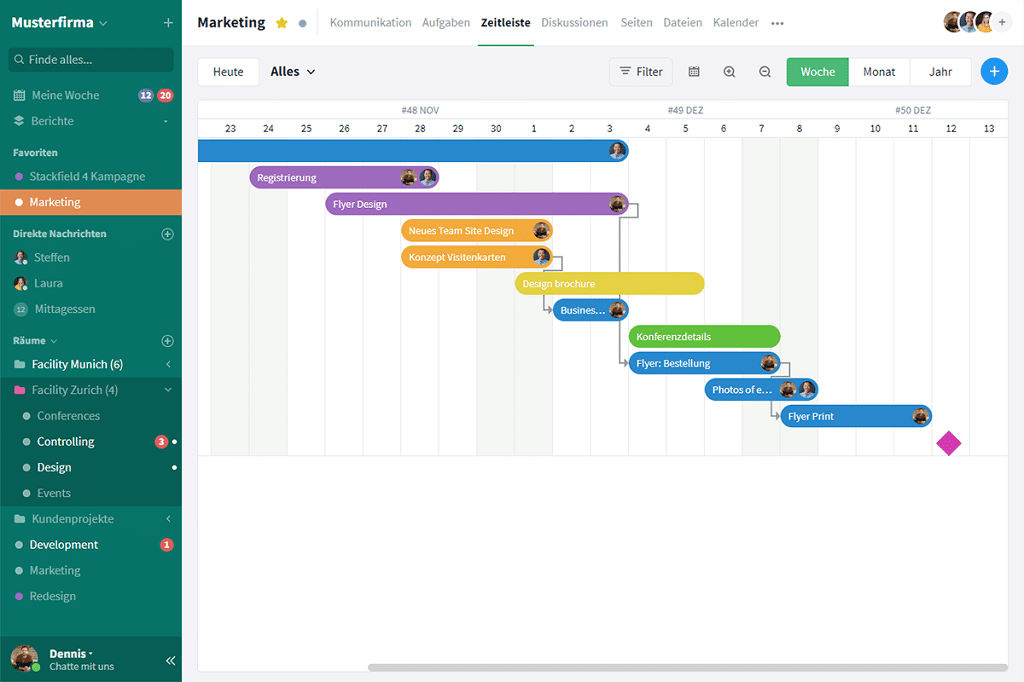Image resolution: width=1024 pixels, height=682 pixels.
Task: Click the plus icon next to Musterfirma
Action: [167, 23]
